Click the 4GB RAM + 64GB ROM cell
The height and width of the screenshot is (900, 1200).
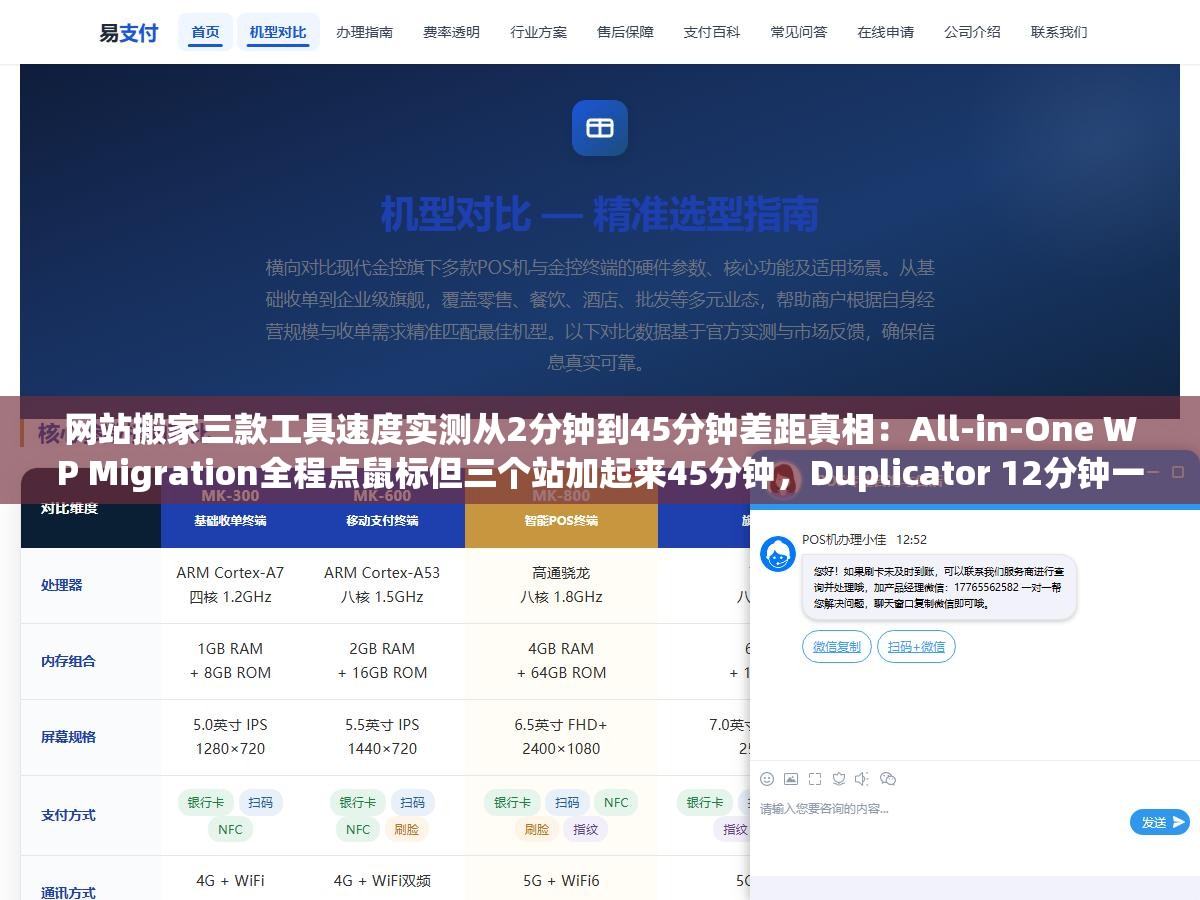click(x=561, y=661)
